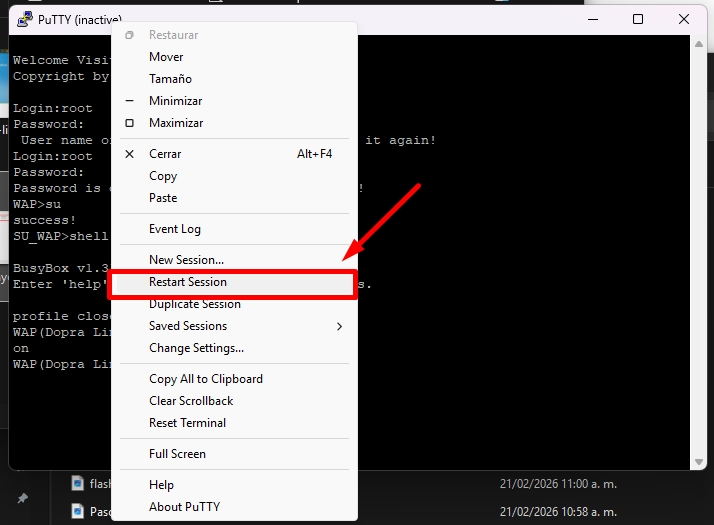Open About PuTTY entry
Image resolution: width=714 pixels, height=525 pixels.
coord(184,507)
